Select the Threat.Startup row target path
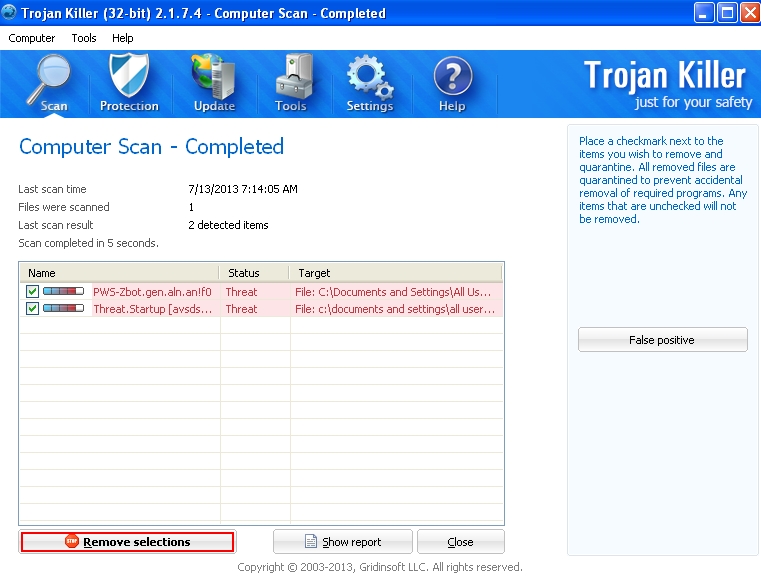The image size is (761, 578). pyautogui.click(x=396, y=309)
